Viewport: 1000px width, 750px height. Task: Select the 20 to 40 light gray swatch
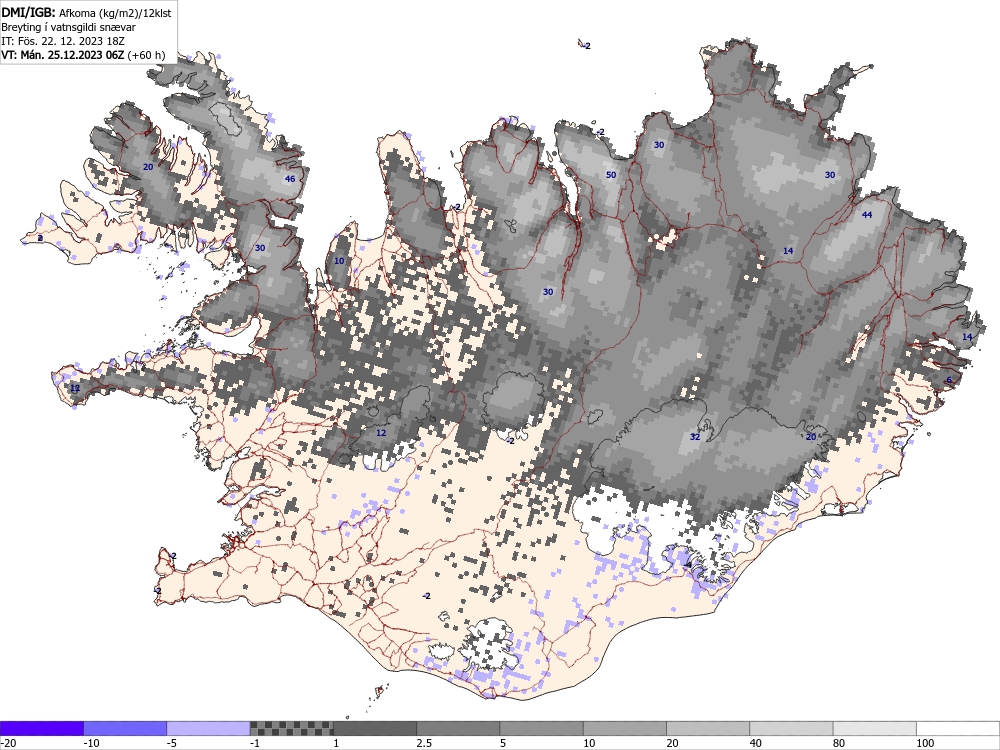708,728
